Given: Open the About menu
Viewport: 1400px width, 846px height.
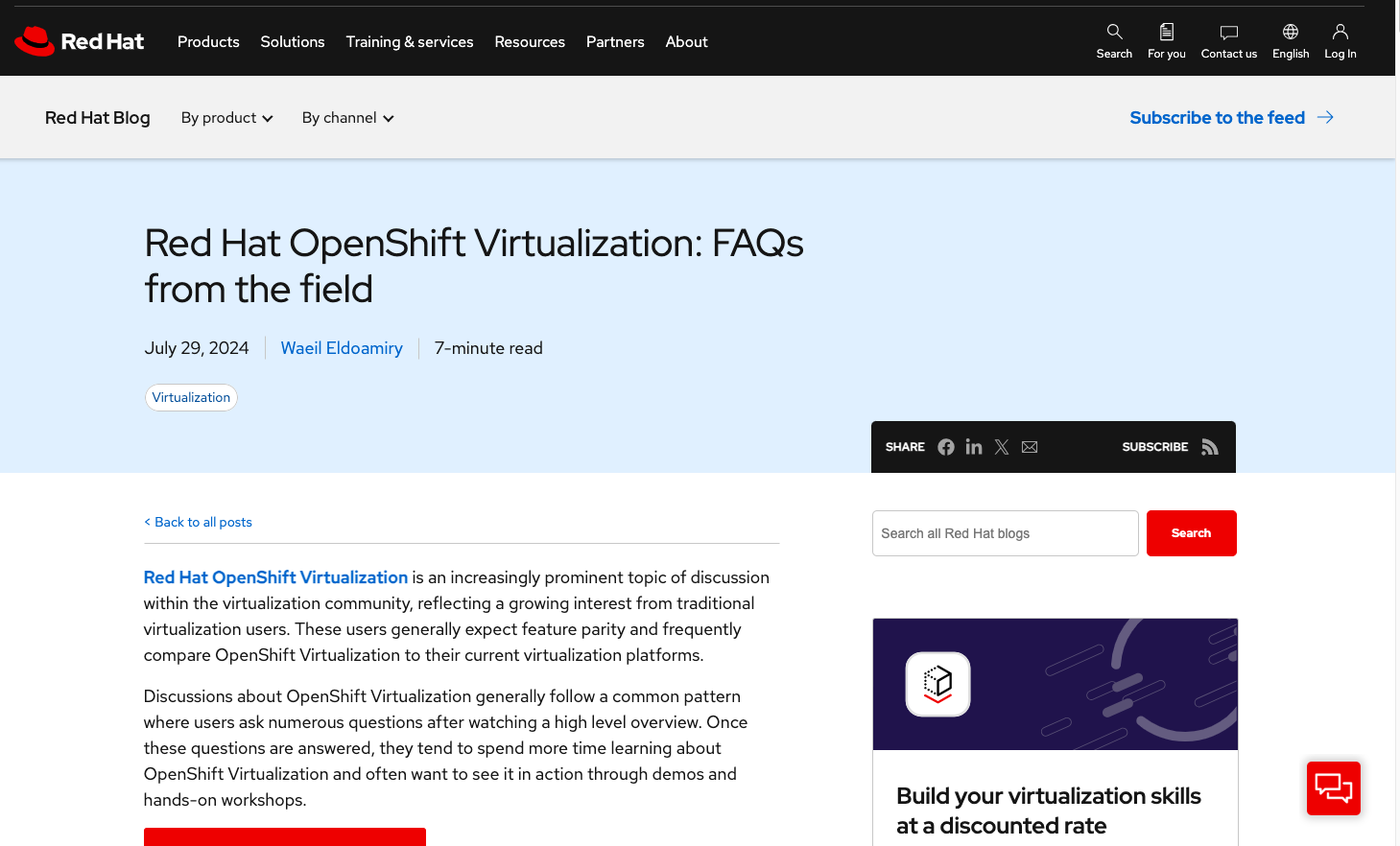Looking at the screenshot, I should (687, 41).
